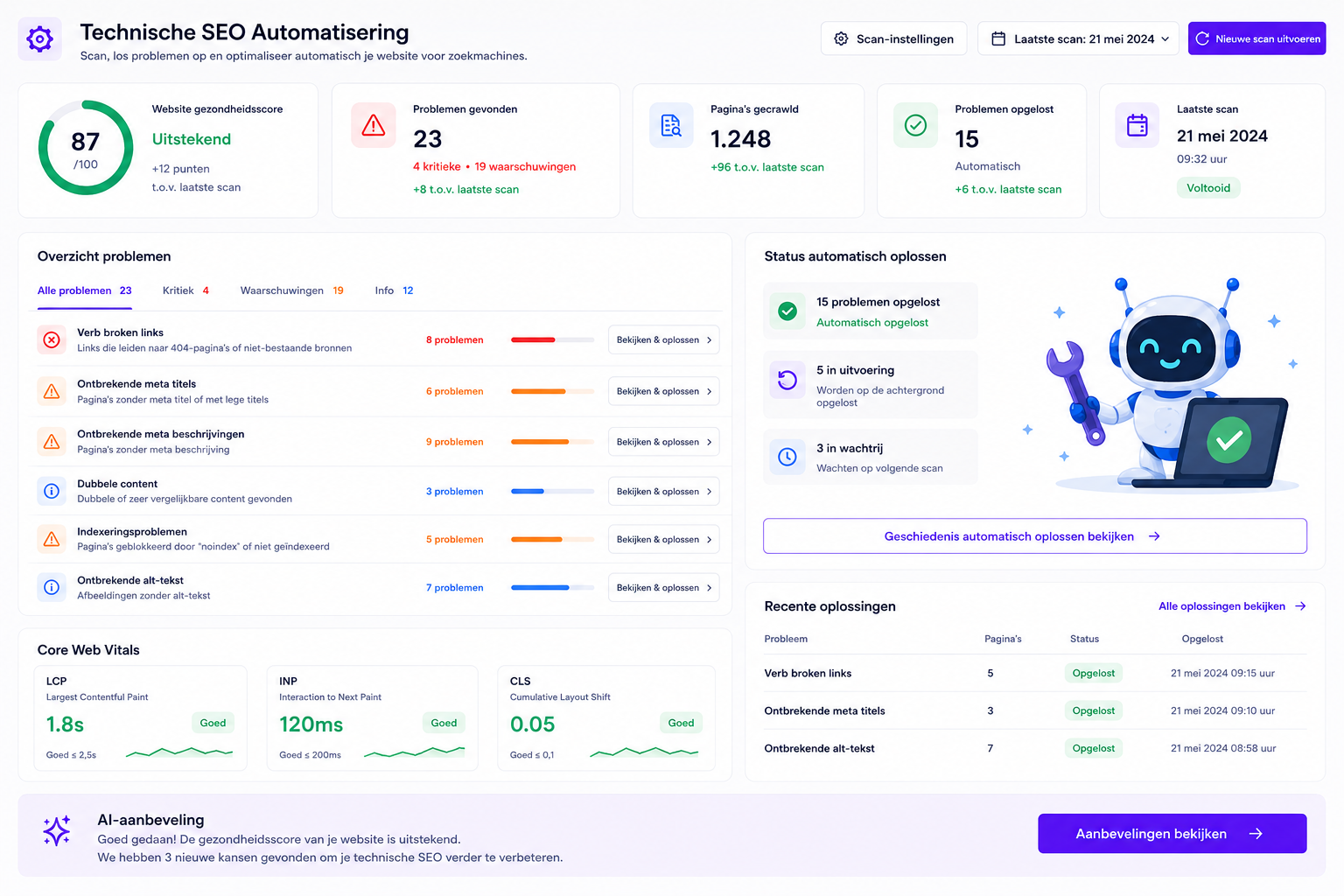Viewport: 1344px width, 896px height.
Task: Click the Opgelost column header
Action: [x=1202, y=639]
